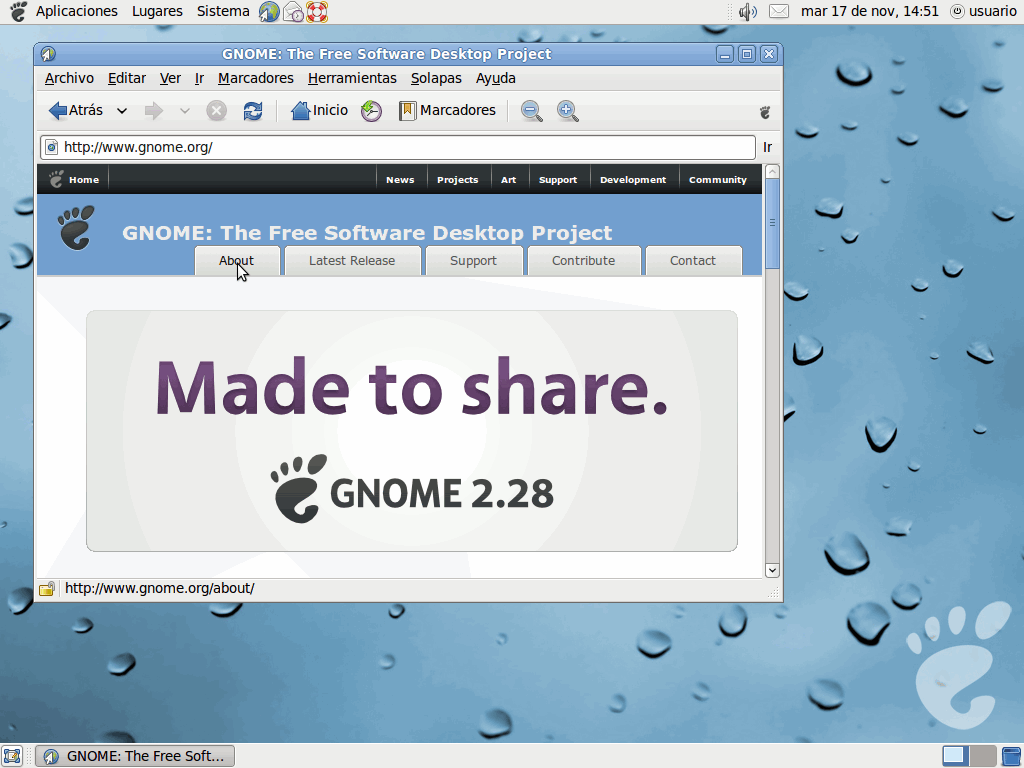Go to Inicio home button
Screen dimensions: 1024x768
(x=319, y=110)
